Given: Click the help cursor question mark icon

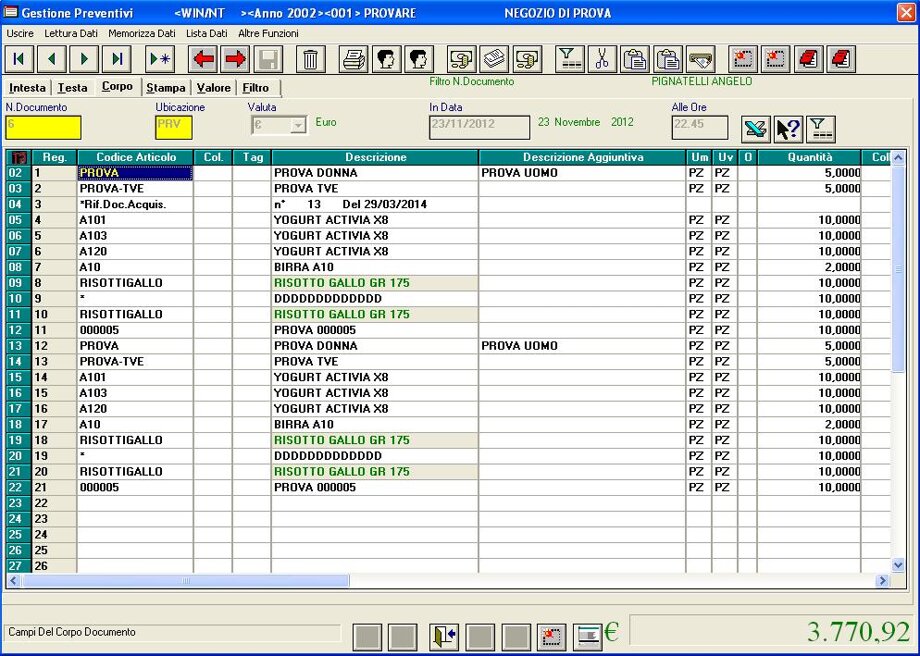Looking at the screenshot, I should pos(788,129).
